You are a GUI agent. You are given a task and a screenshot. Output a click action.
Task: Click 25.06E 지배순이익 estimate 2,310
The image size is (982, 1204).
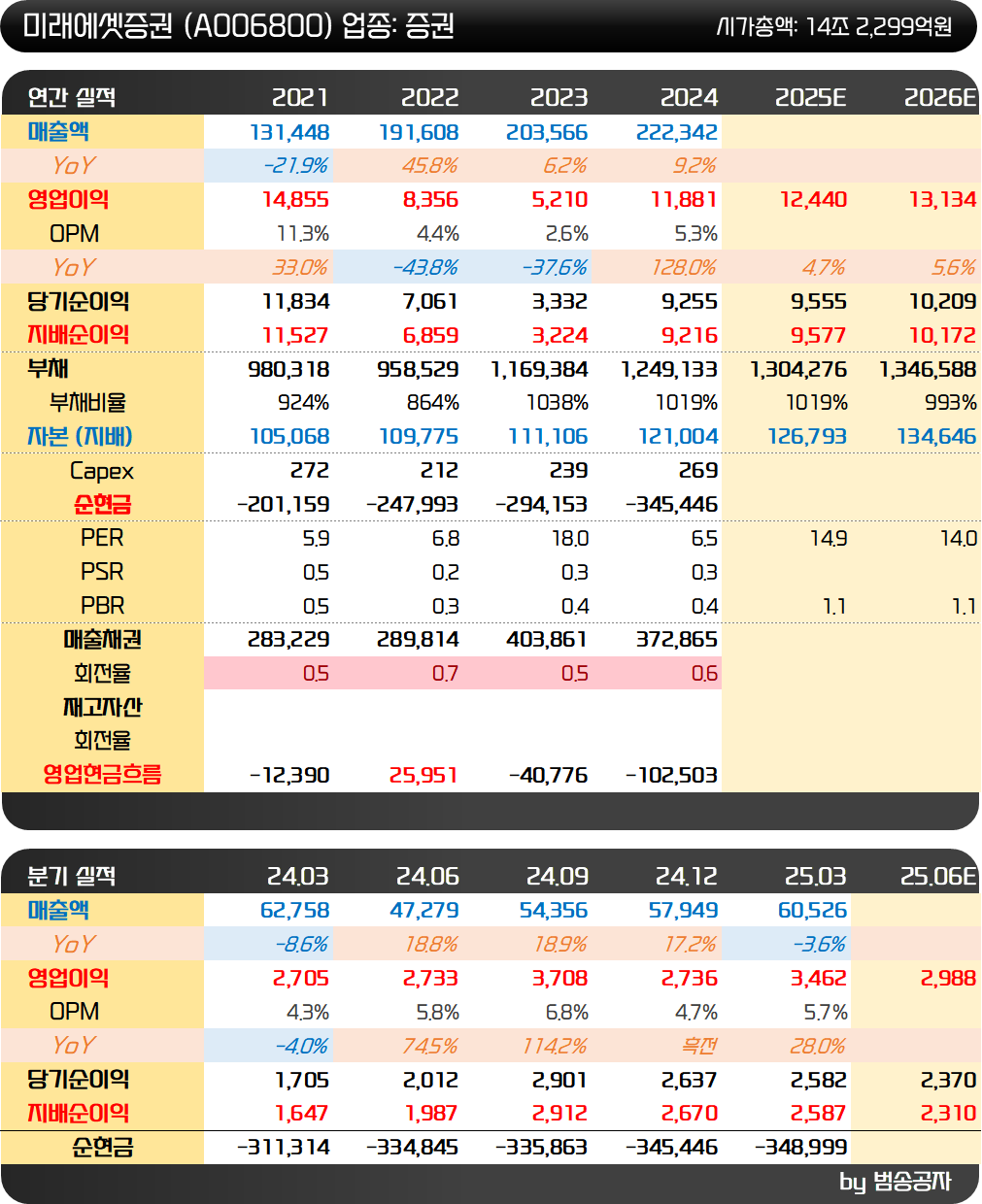pyautogui.click(x=948, y=1114)
